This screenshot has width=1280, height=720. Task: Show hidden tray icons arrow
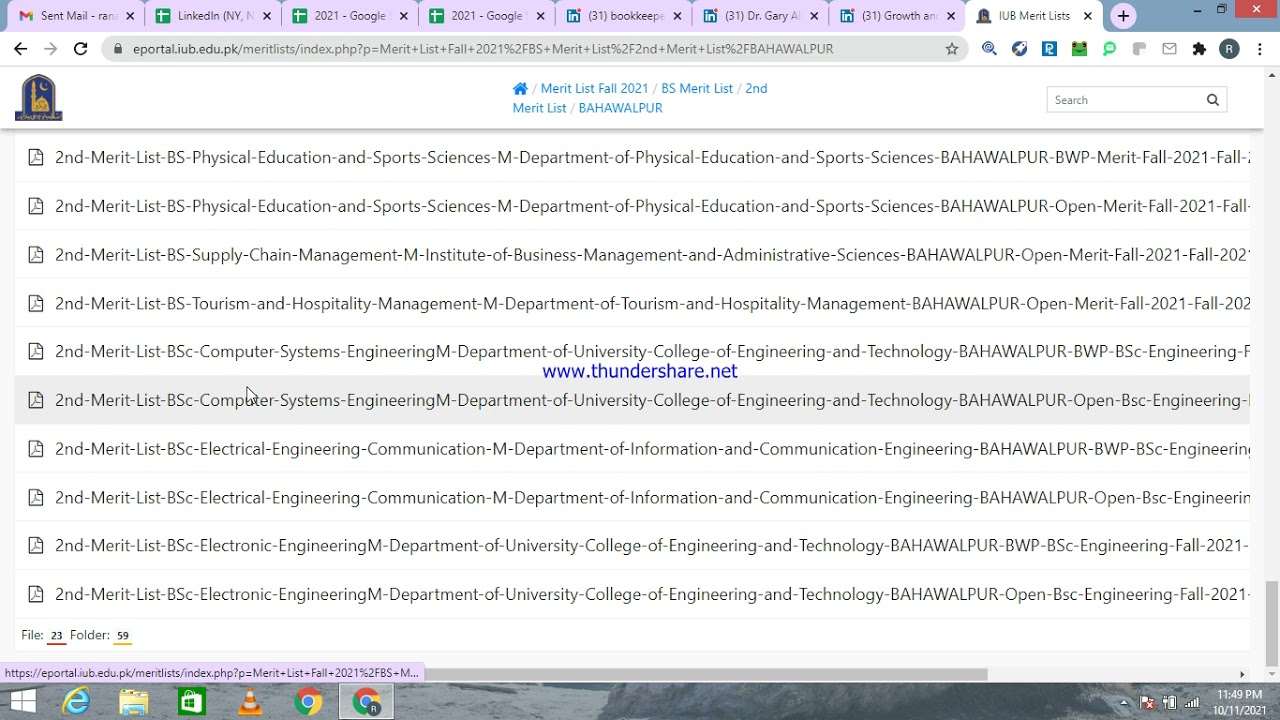coord(1124,702)
